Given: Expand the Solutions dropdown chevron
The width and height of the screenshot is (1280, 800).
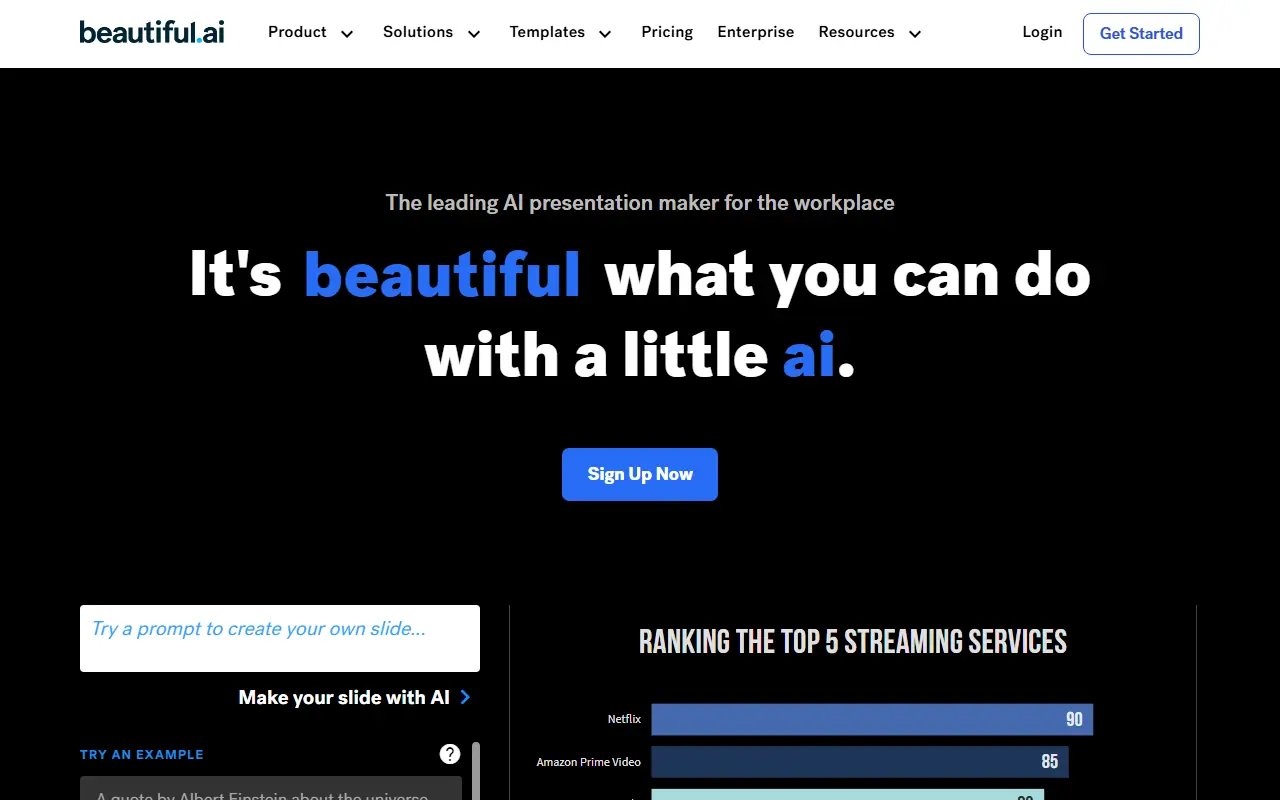Looking at the screenshot, I should click(x=474, y=34).
